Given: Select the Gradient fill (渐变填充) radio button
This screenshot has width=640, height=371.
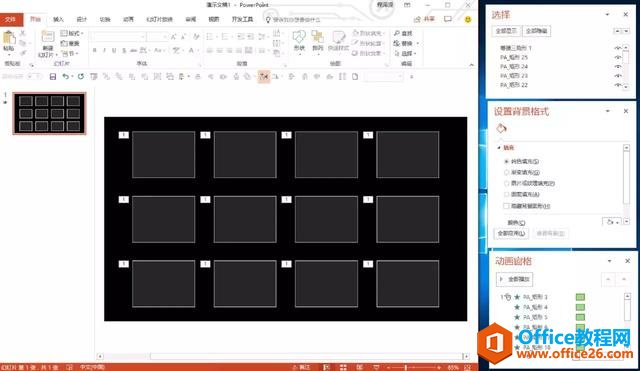Looking at the screenshot, I should tap(507, 173).
